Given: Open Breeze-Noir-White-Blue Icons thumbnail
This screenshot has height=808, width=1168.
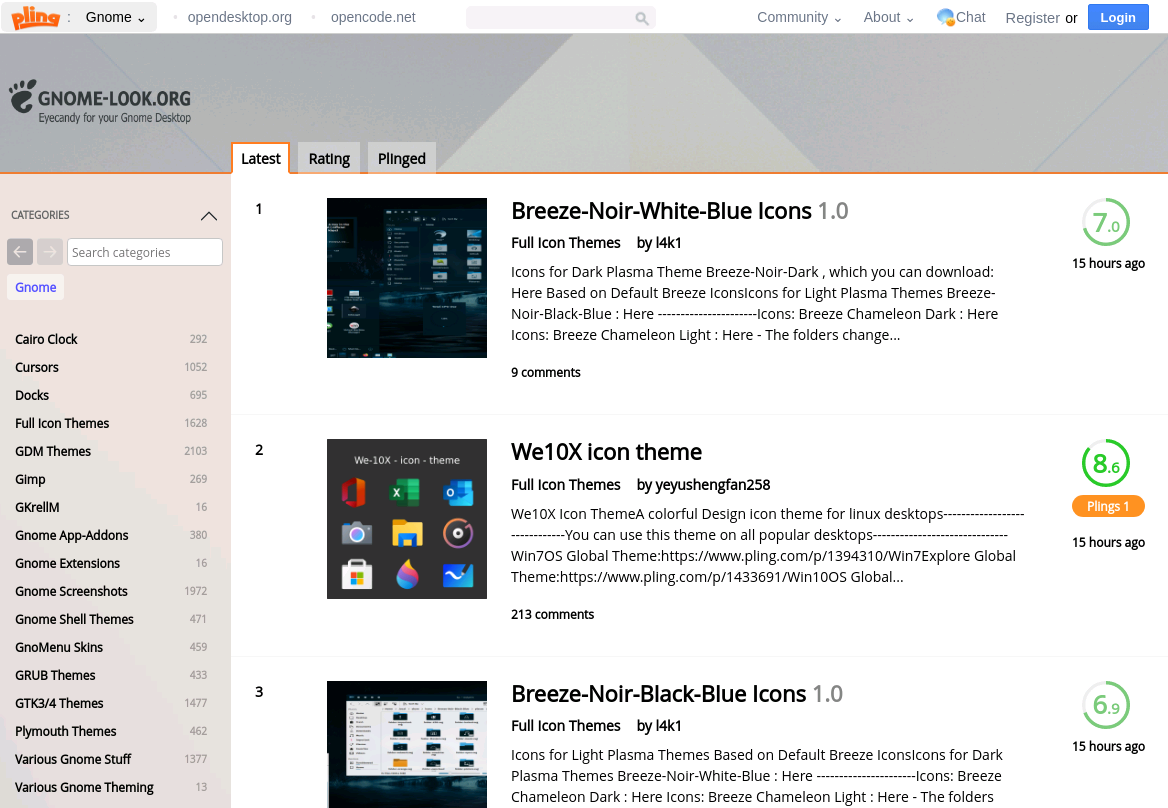Looking at the screenshot, I should click(x=407, y=278).
